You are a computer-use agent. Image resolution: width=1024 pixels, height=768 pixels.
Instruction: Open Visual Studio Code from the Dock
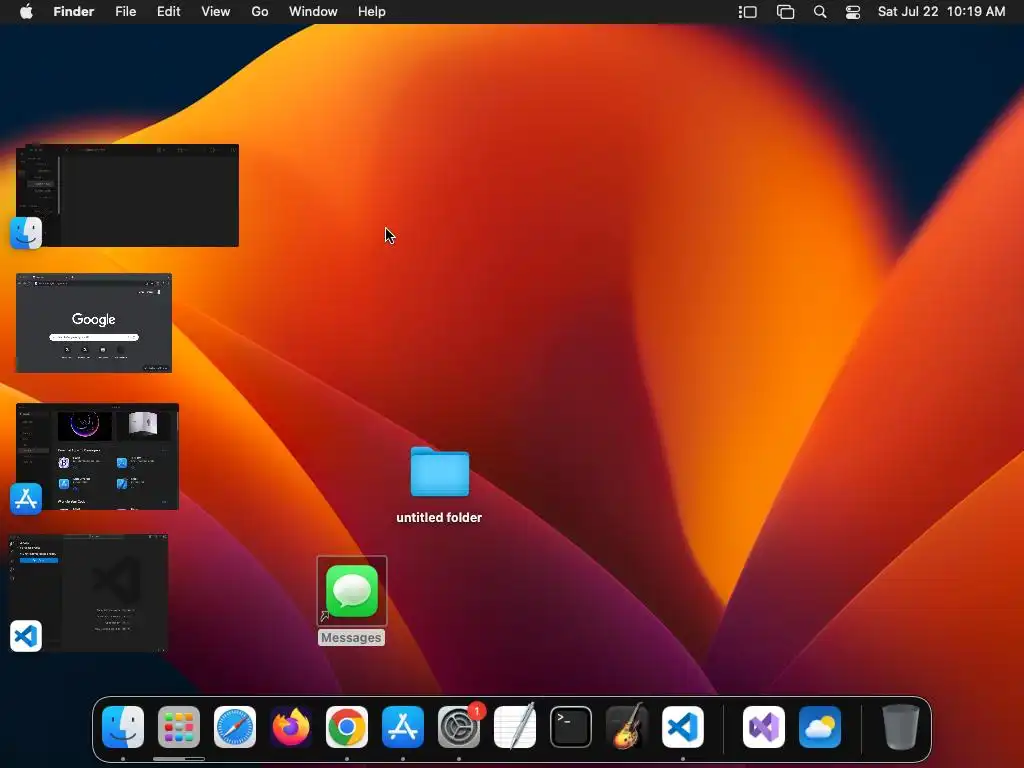[683, 727]
